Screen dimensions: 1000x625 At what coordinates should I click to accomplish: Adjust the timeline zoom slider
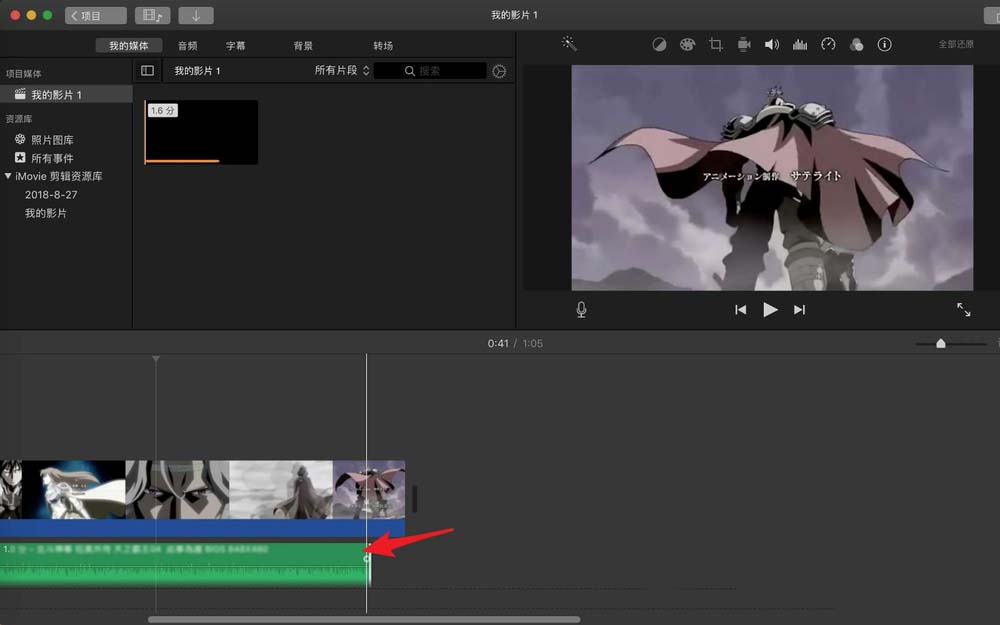coord(940,343)
